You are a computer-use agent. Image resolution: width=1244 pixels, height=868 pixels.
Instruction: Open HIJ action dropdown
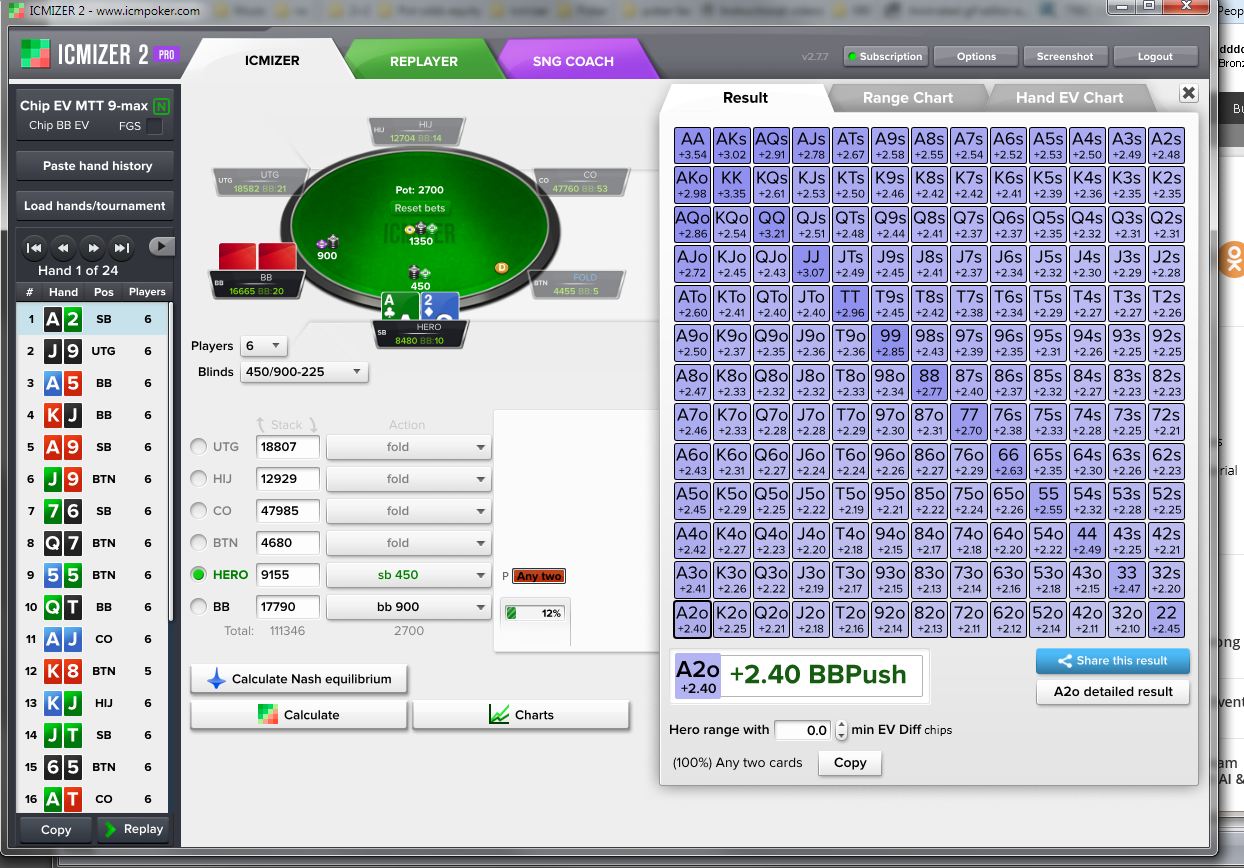pyautogui.click(x=409, y=479)
